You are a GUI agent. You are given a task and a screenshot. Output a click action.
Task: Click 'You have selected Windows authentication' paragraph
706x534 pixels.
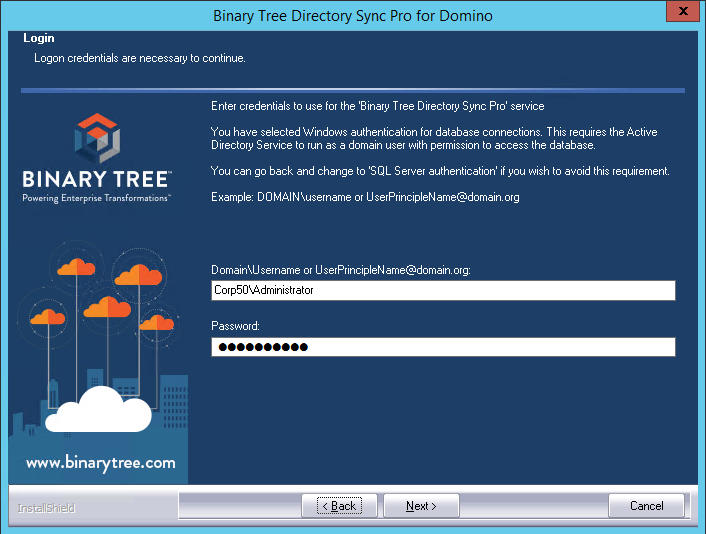coord(434,139)
